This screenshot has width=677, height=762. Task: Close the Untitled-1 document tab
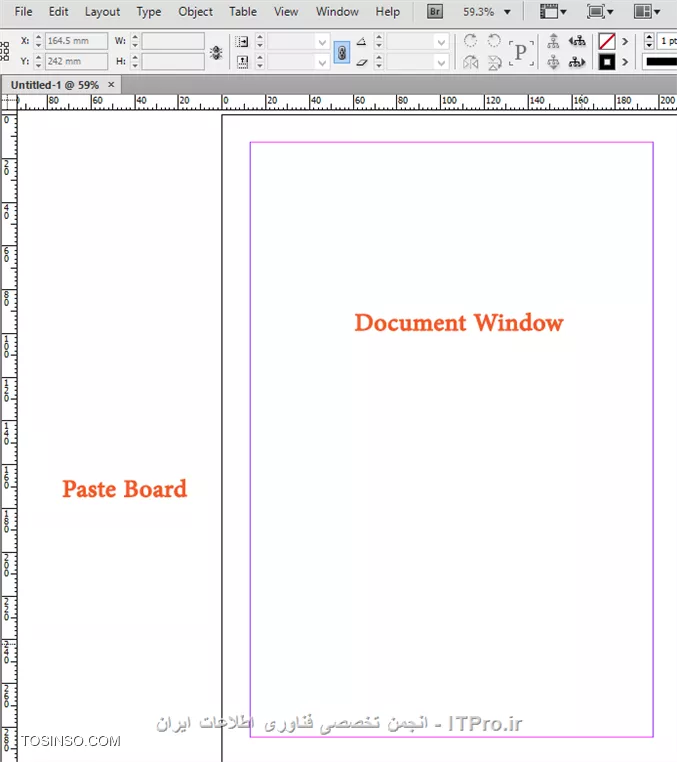coord(111,85)
